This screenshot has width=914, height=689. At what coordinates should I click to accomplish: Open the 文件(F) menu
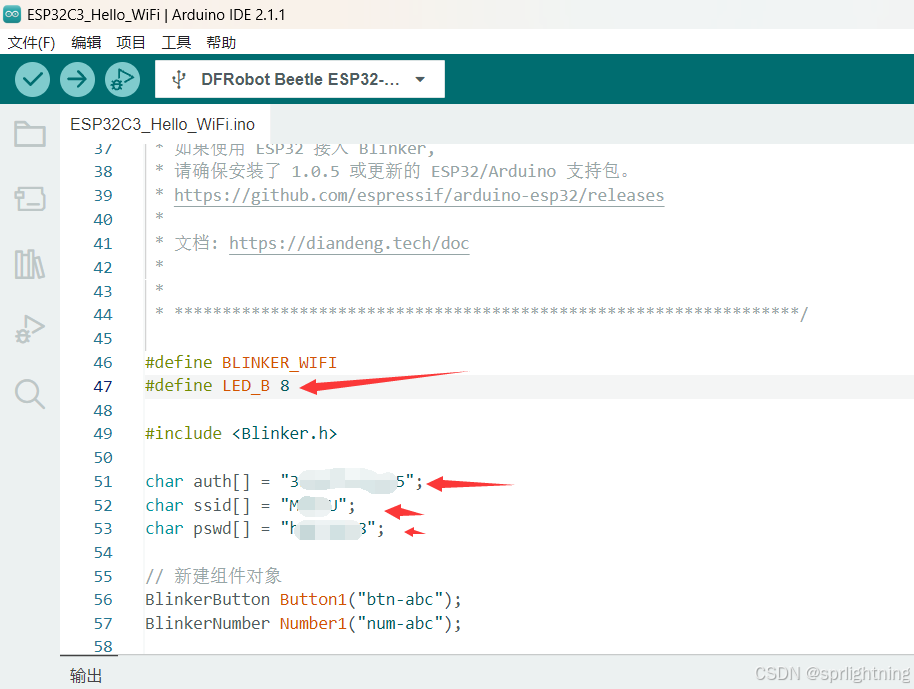pyautogui.click(x=31, y=43)
